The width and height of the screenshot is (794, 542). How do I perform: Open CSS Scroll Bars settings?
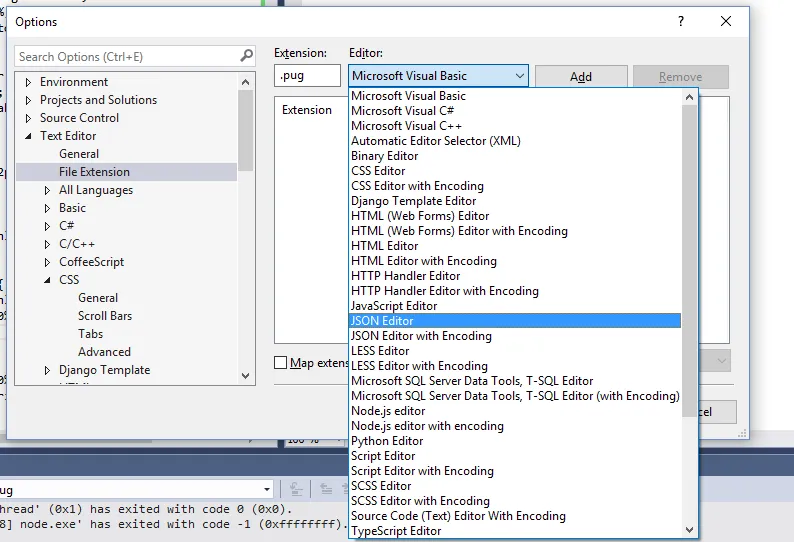tap(105, 316)
